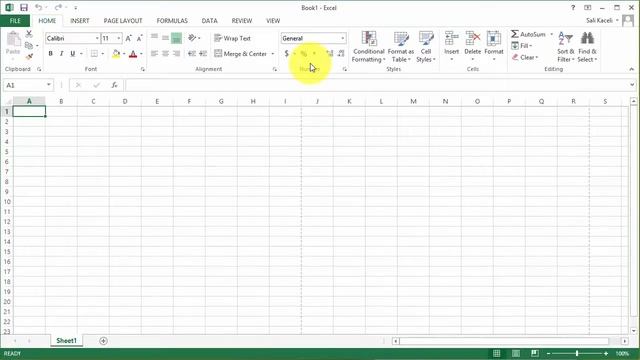
Task: Switch to the PAGE LAYOUT tab
Action: [x=123, y=21]
